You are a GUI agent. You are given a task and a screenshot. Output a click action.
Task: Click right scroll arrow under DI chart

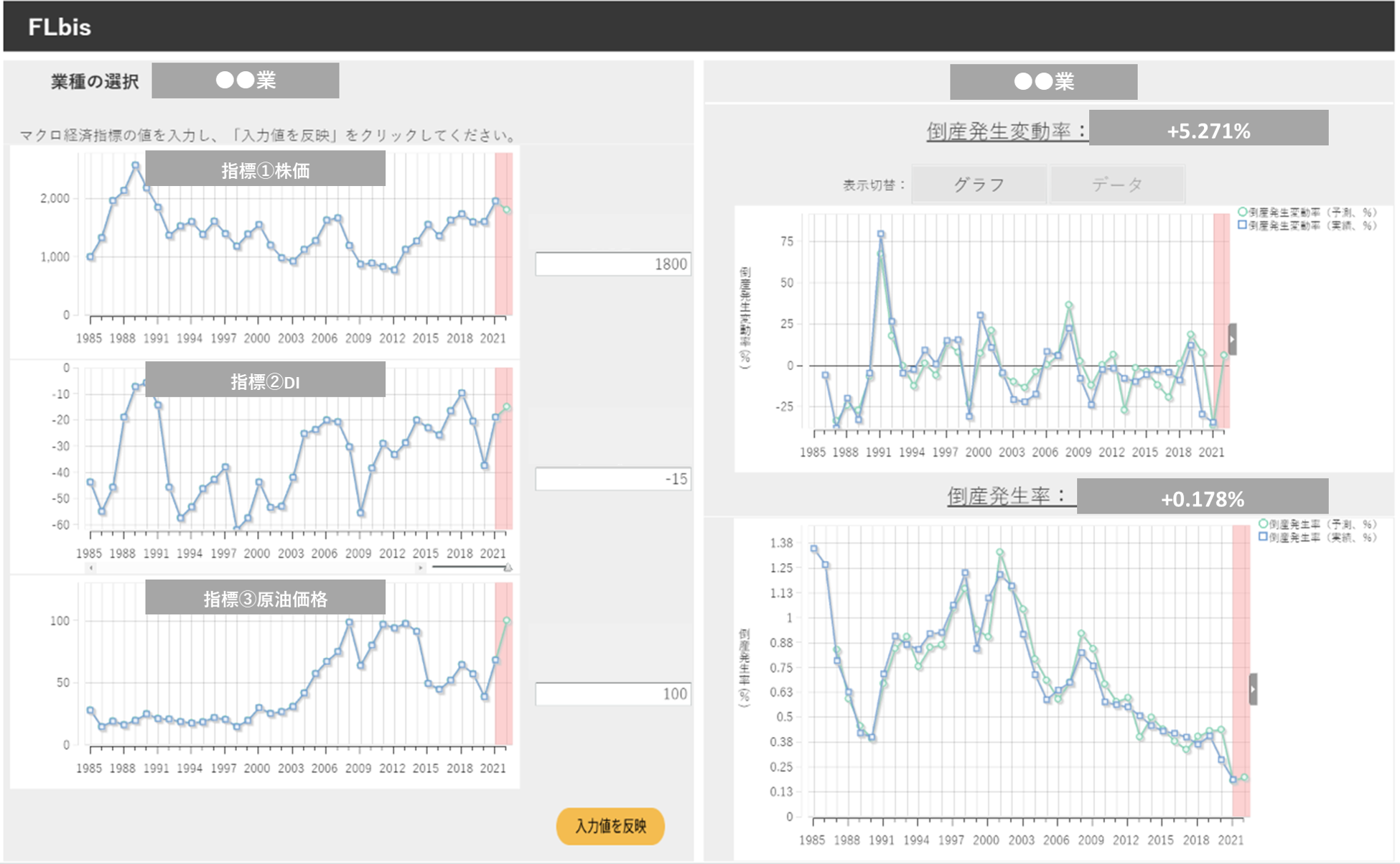(x=421, y=567)
